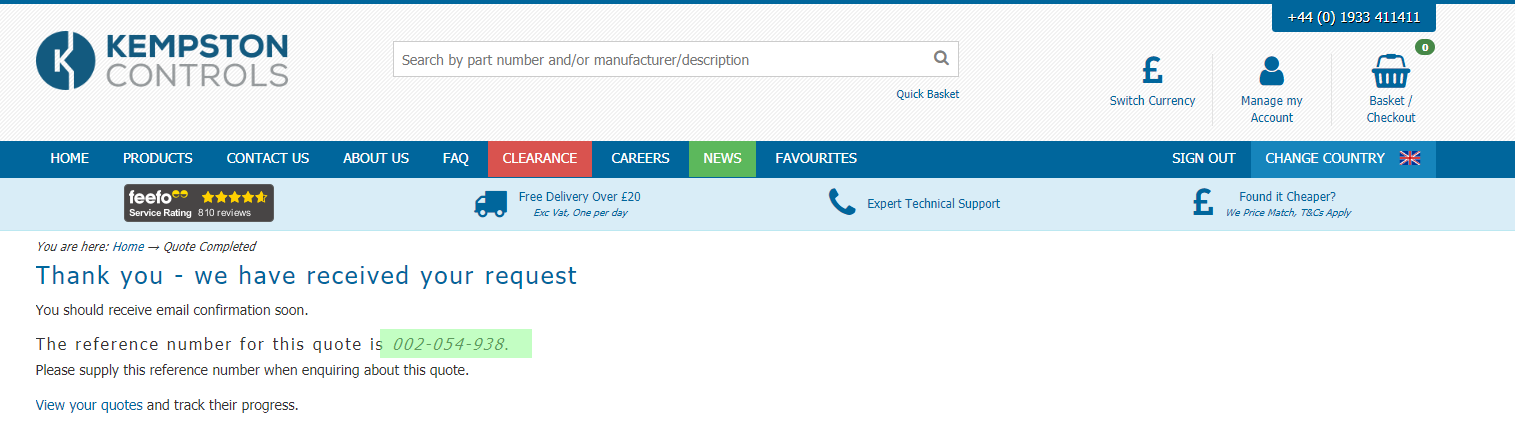Open the green NEWS tab
This screenshot has width=1515, height=448.
click(722, 158)
